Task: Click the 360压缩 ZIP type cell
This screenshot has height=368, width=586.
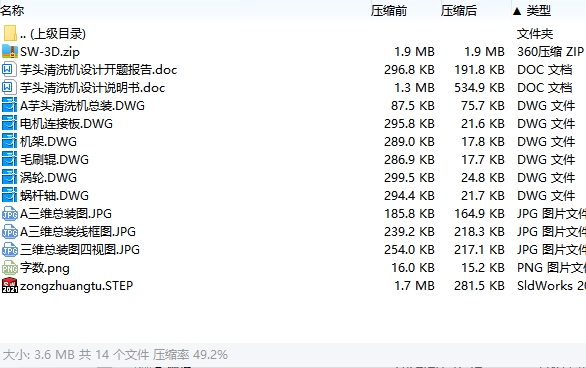Action: point(550,52)
